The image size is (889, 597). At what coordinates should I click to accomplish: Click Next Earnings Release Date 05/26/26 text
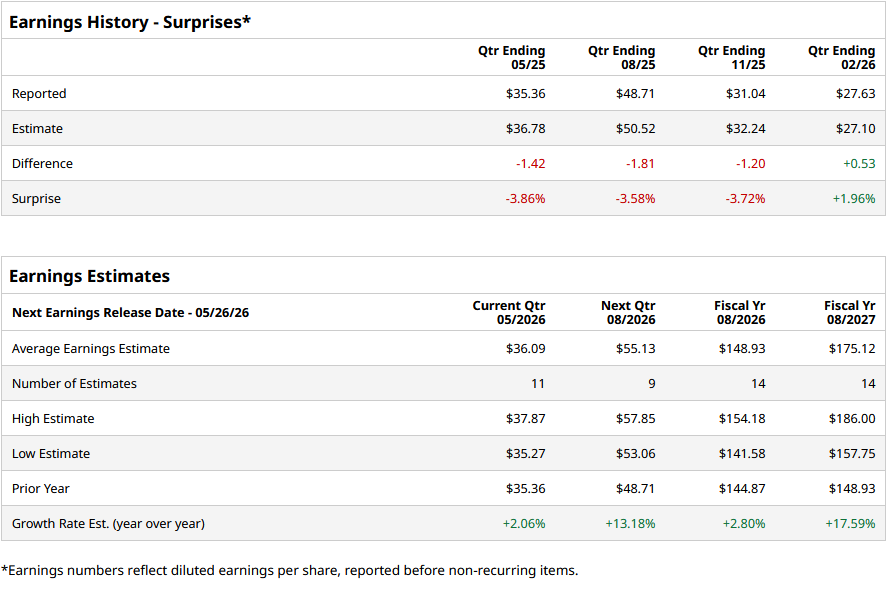pyautogui.click(x=130, y=313)
